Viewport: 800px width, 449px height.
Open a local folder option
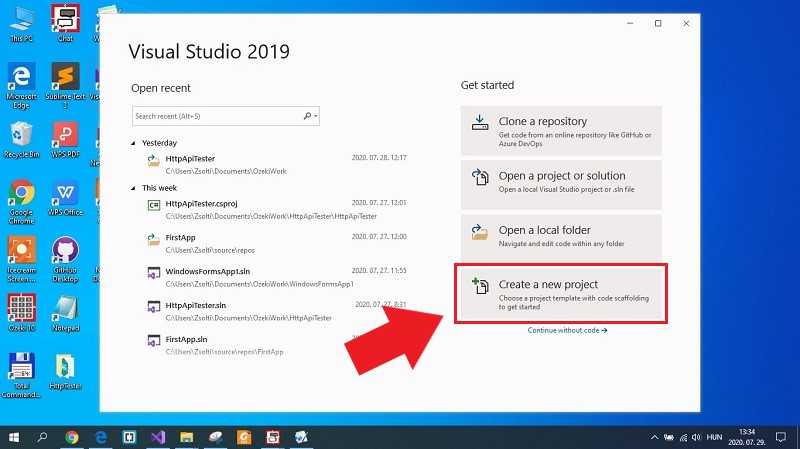pos(561,239)
